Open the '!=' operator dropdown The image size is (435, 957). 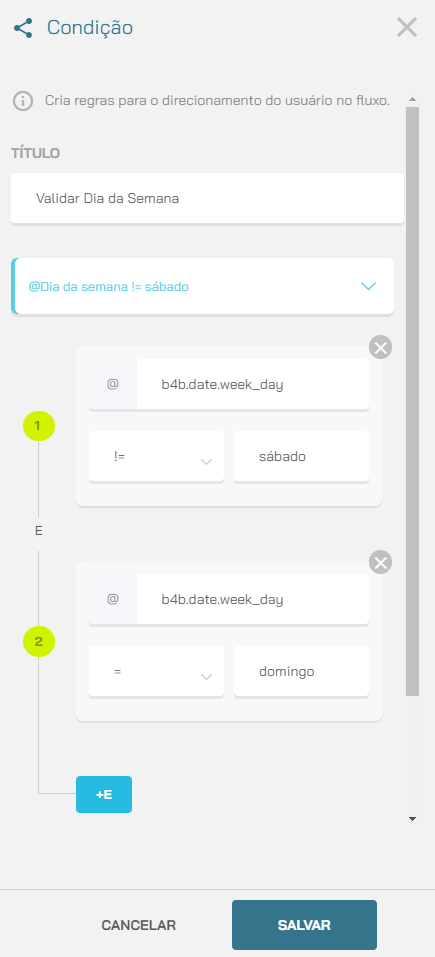pos(156,457)
